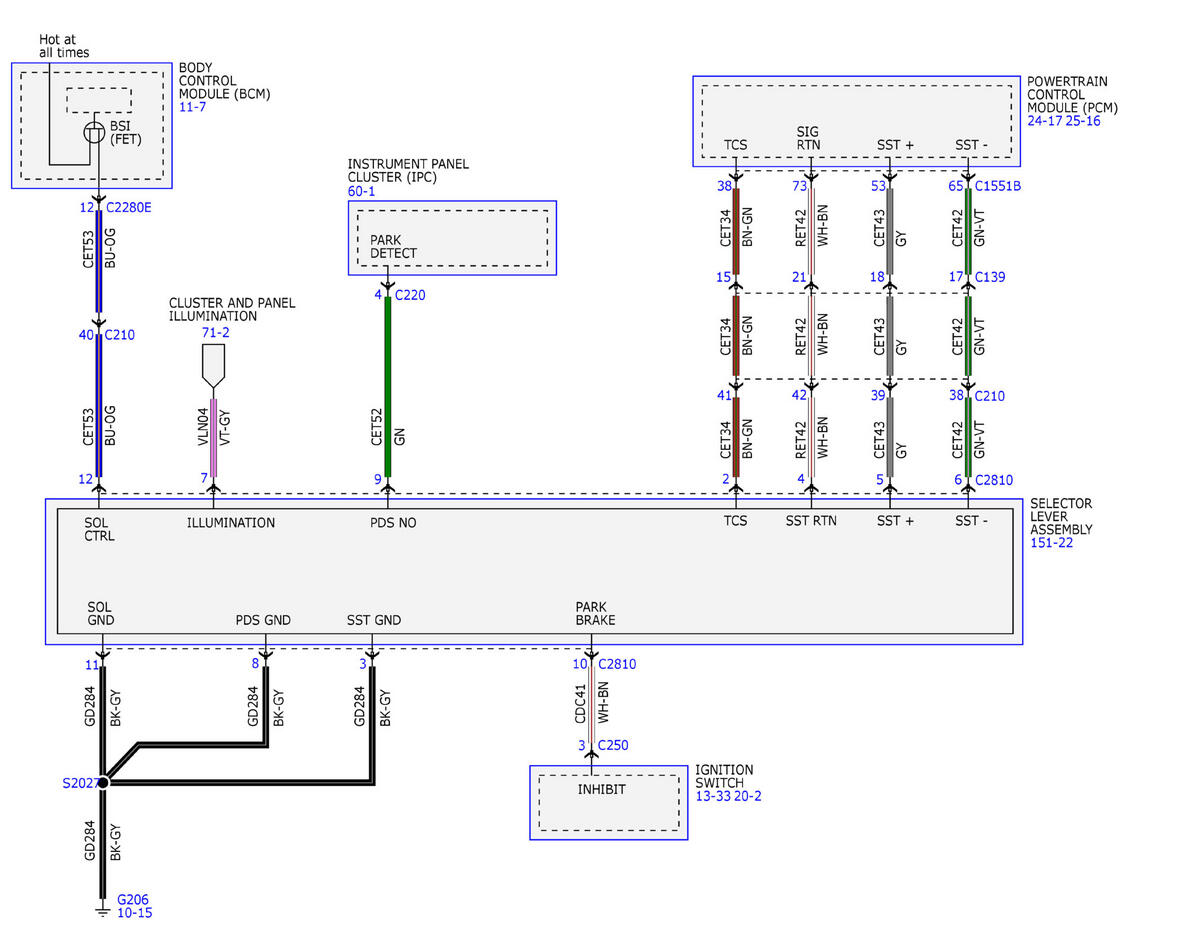Select C2810 label beside Park Brake pin 10

coord(617,663)
